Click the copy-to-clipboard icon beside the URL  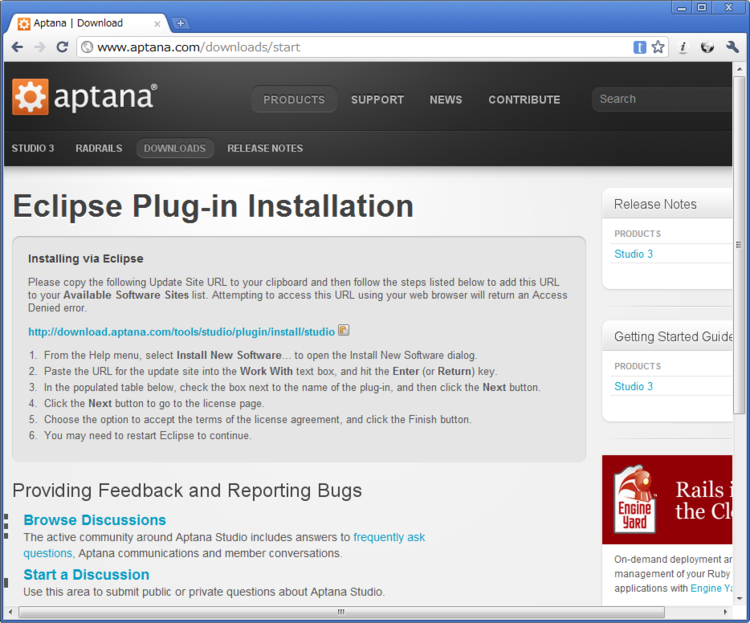click(343, 330)
